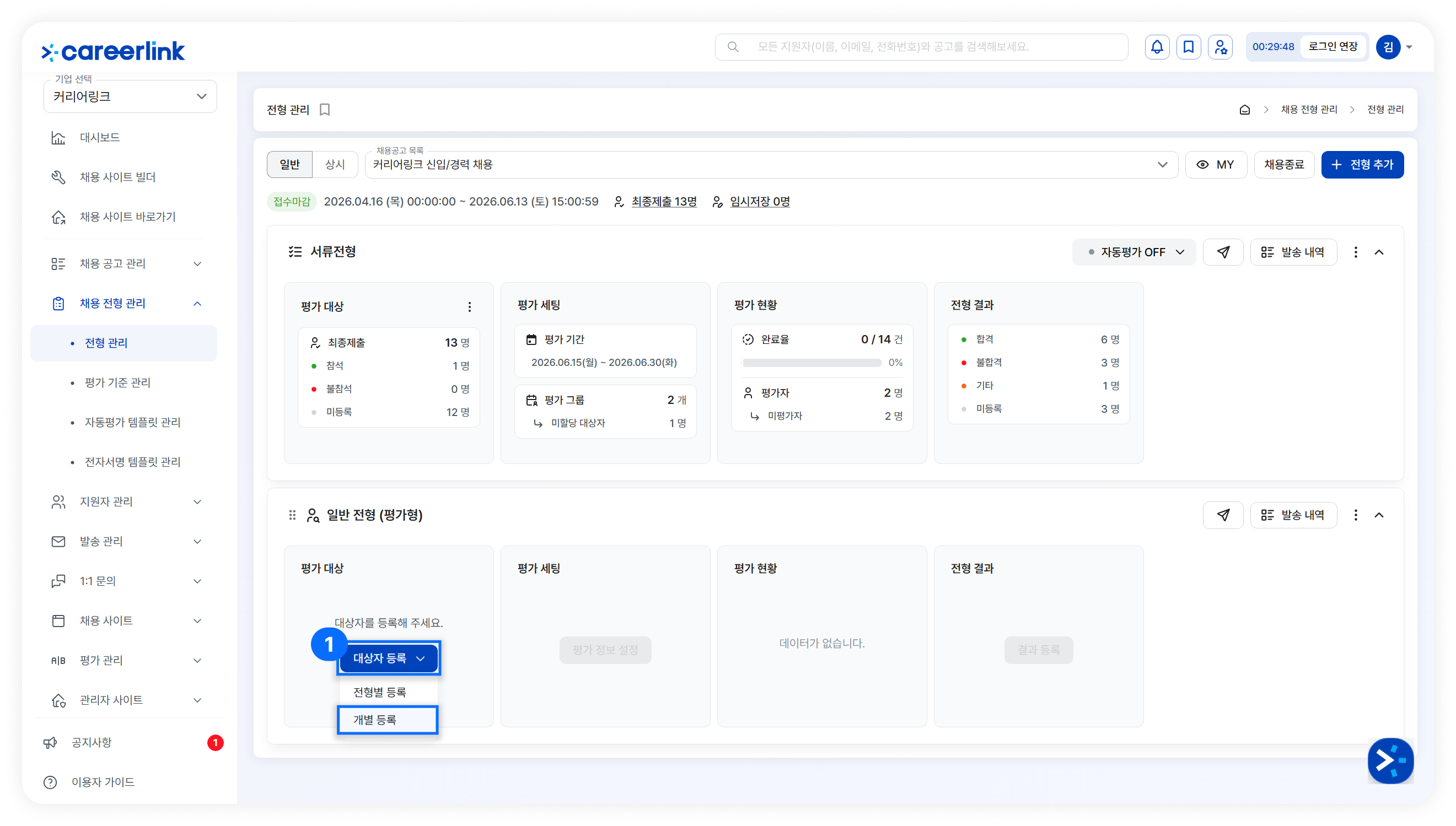
Task: Choose 개별 등록 from dropdown
Action: (388, 720)
